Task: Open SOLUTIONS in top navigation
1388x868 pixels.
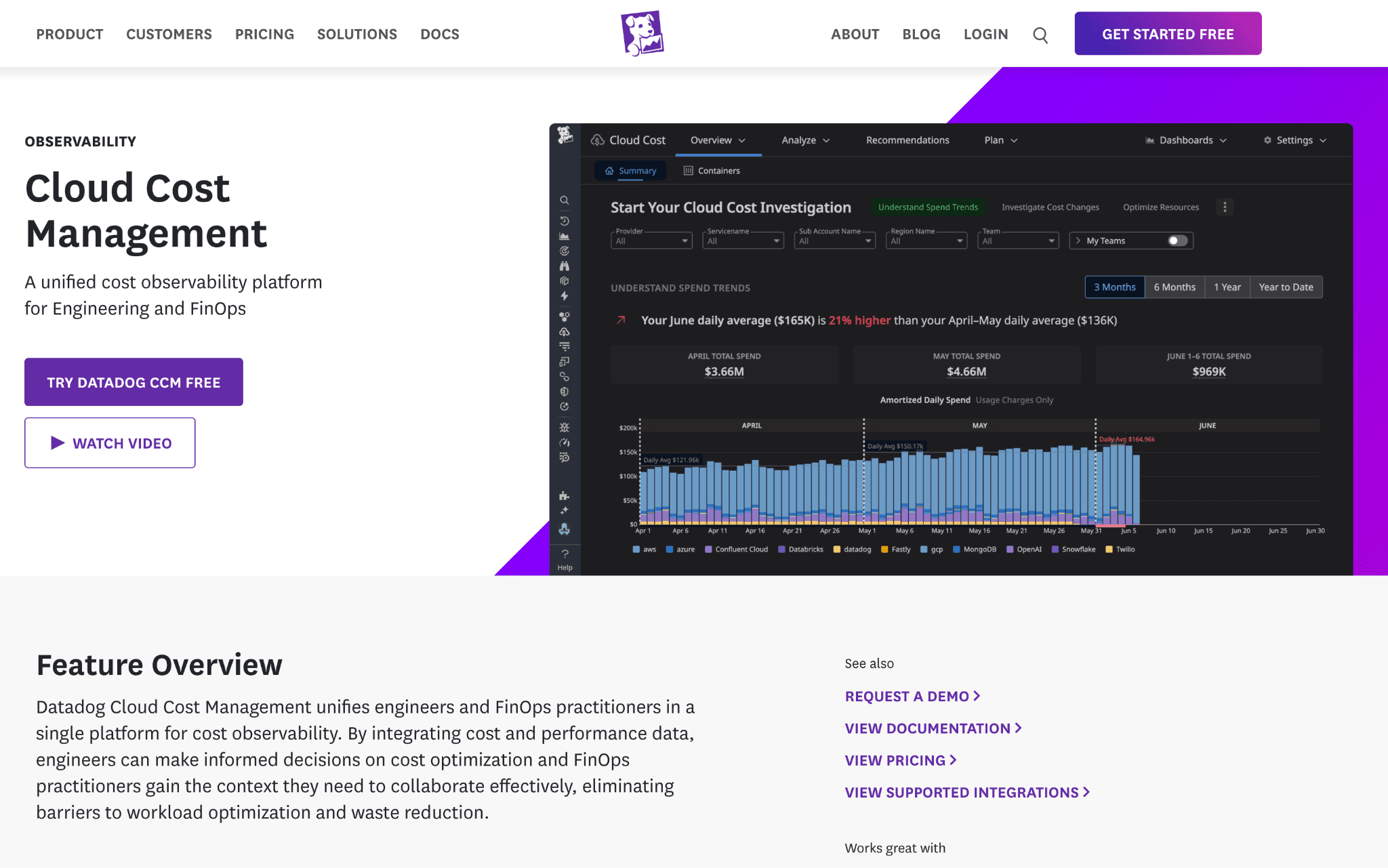Action: click(x=357, y=34)
